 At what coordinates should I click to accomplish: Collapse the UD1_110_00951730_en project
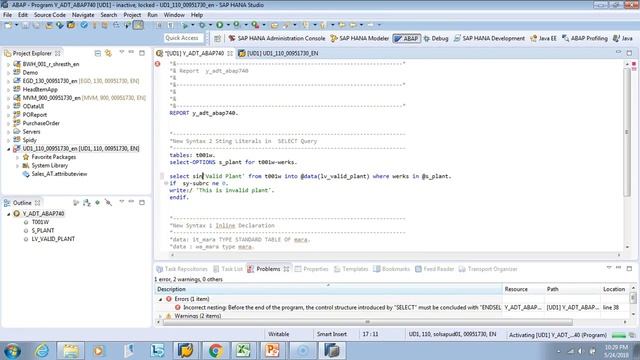(x=9, y=149)
